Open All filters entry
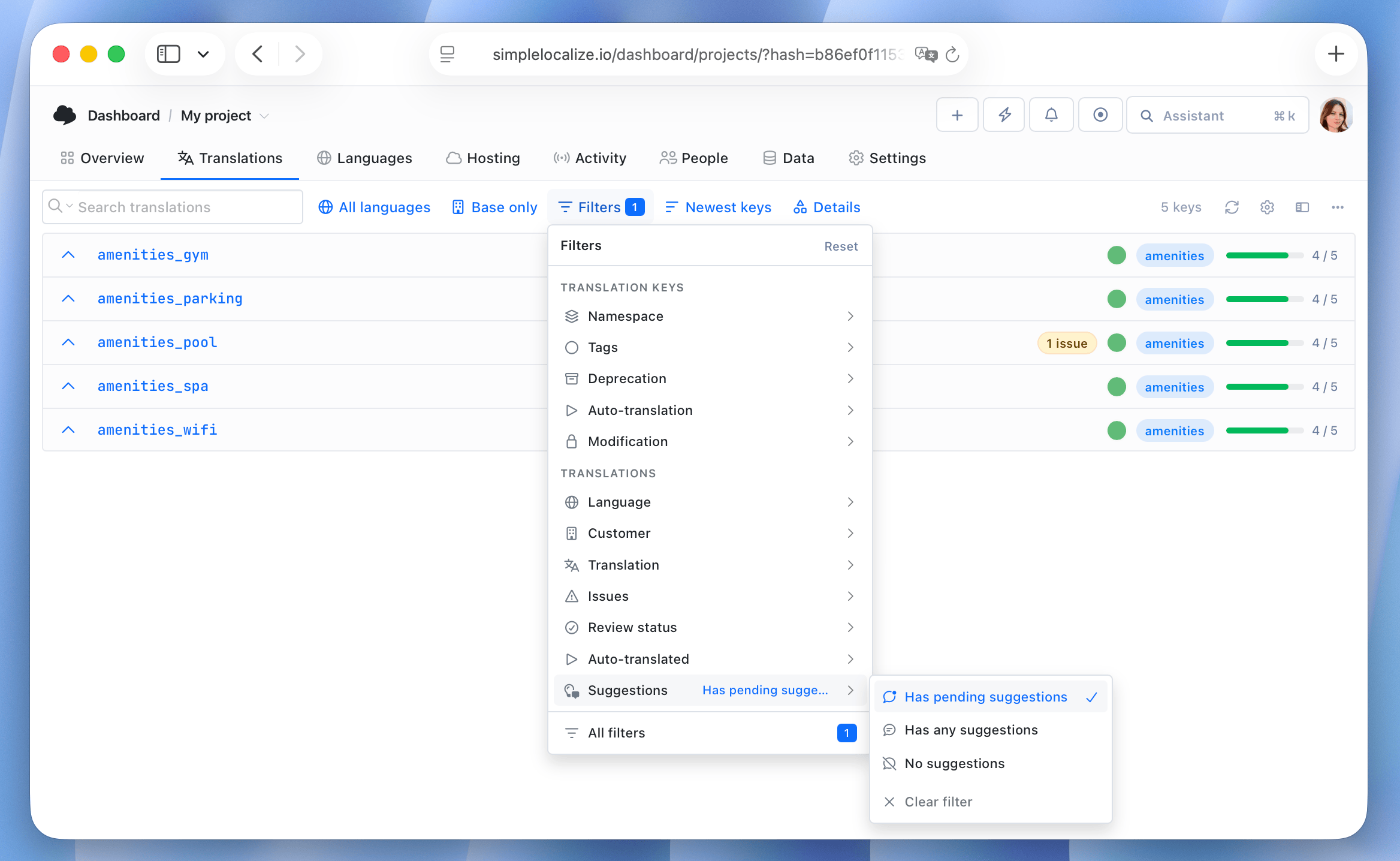 [709, 733]
